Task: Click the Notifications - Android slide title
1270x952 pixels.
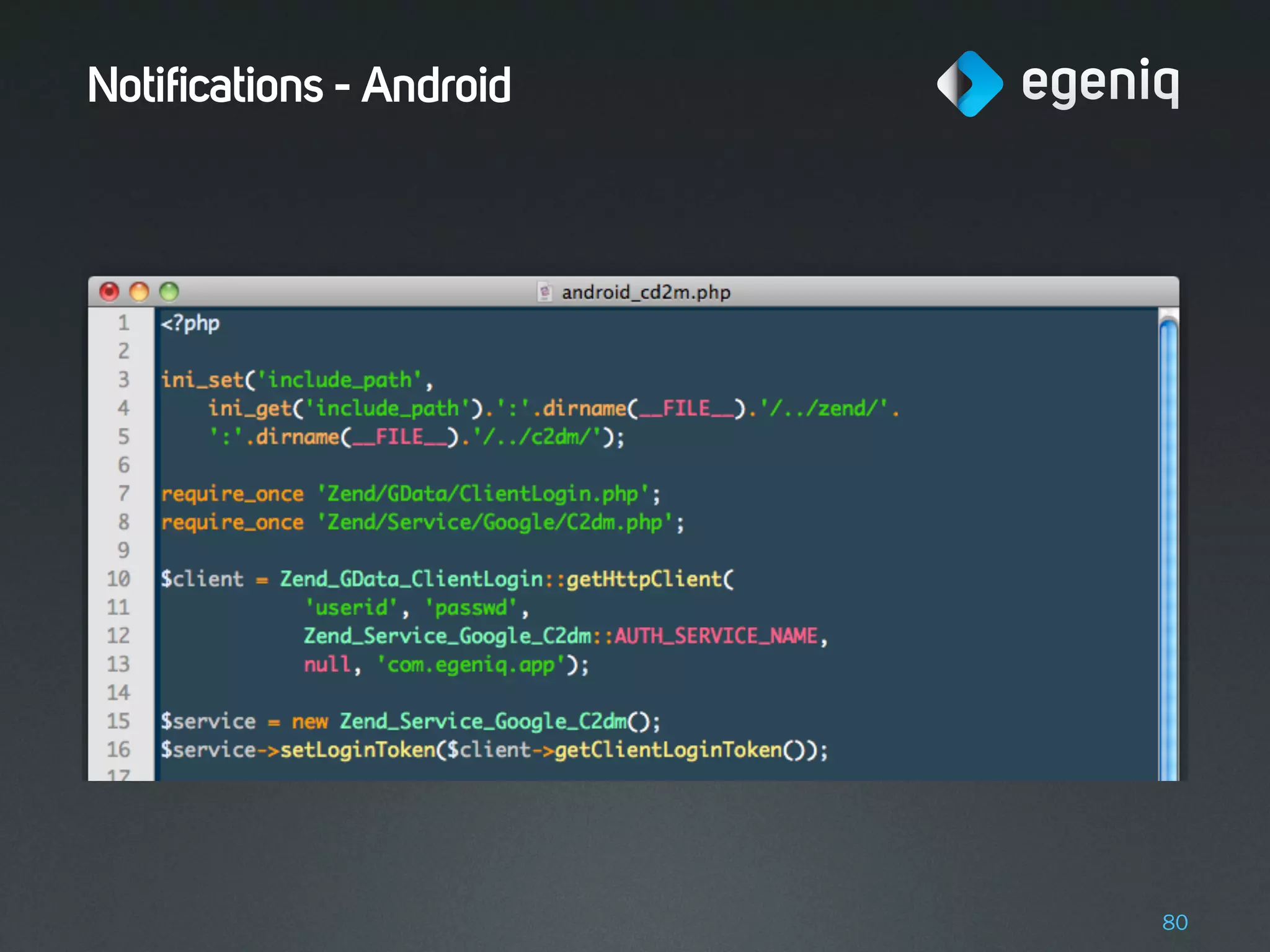Action: (x=300, y=85)
